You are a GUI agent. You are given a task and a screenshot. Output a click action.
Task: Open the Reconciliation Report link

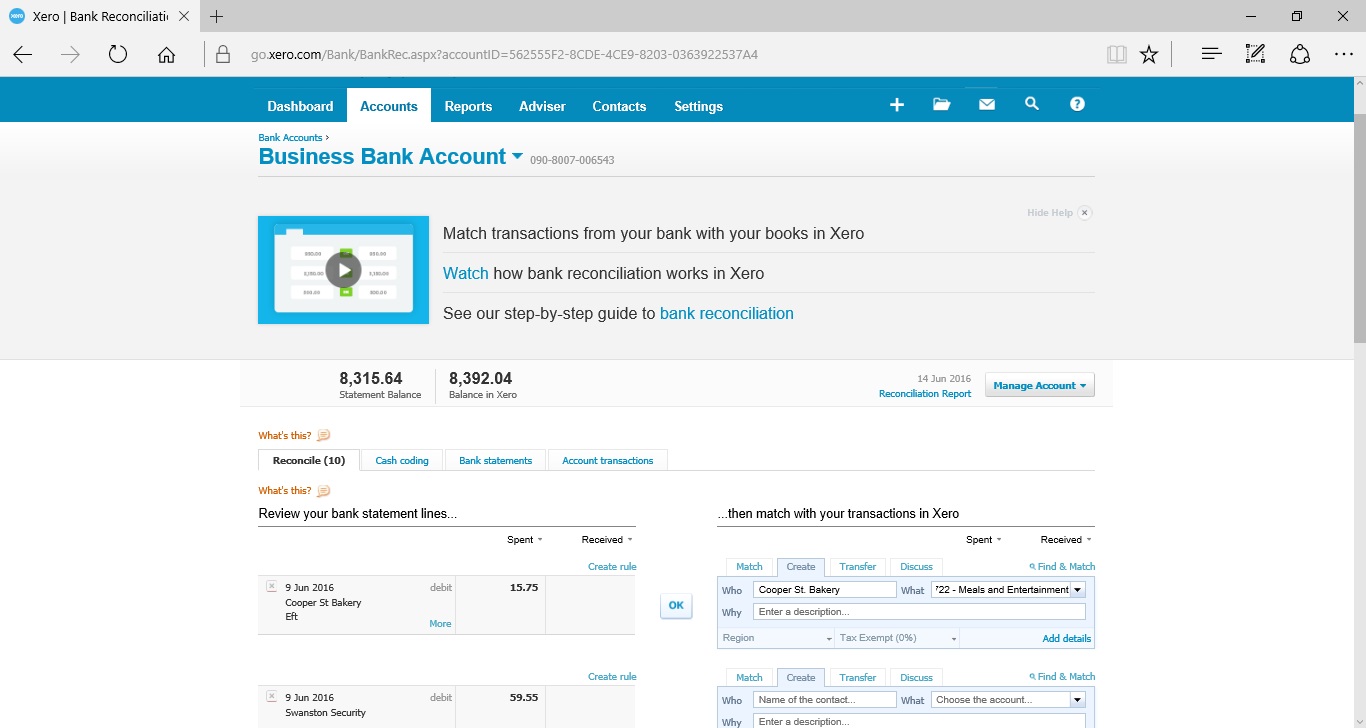[x=925, y=394]
